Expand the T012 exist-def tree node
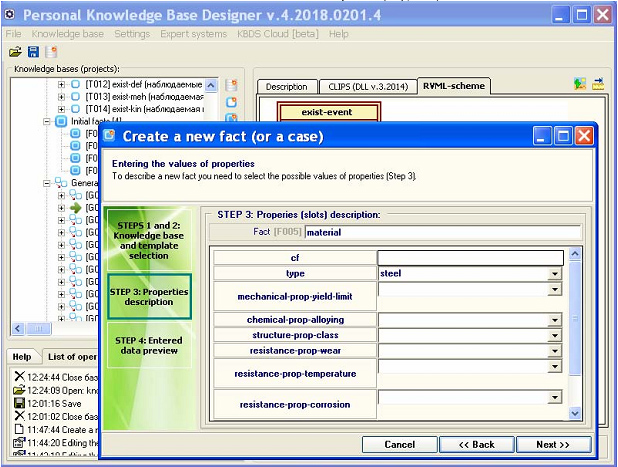The image size is (618, 467). [61, 84]
